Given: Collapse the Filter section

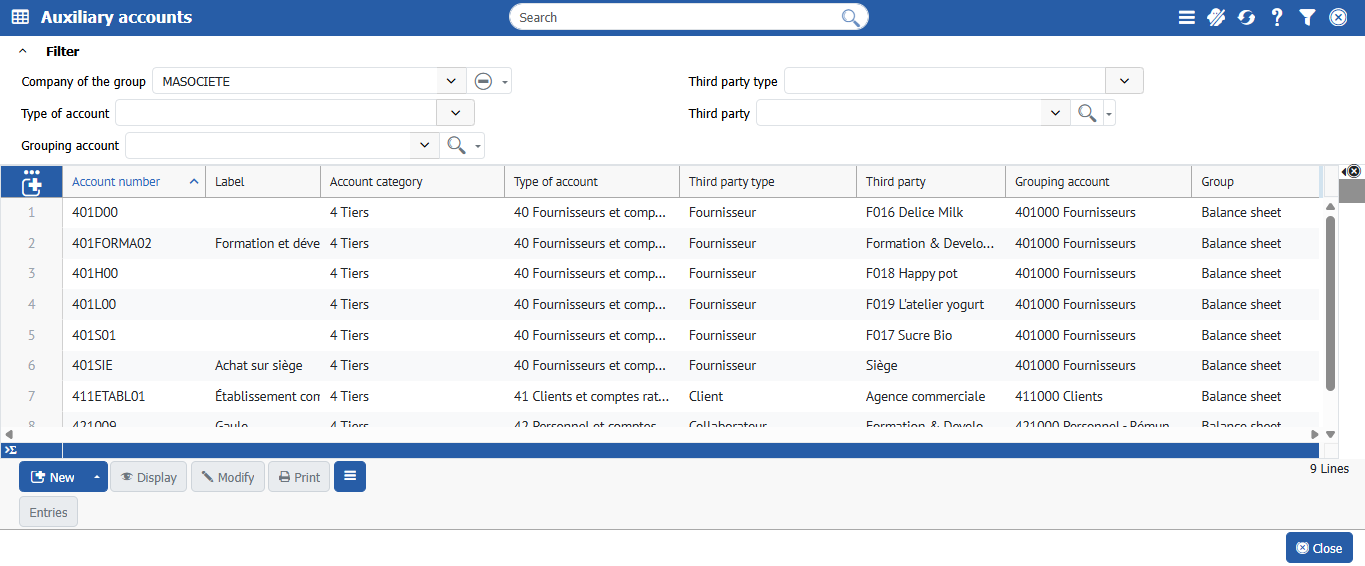Looking at the screenshot, I should tap(23, 51).
